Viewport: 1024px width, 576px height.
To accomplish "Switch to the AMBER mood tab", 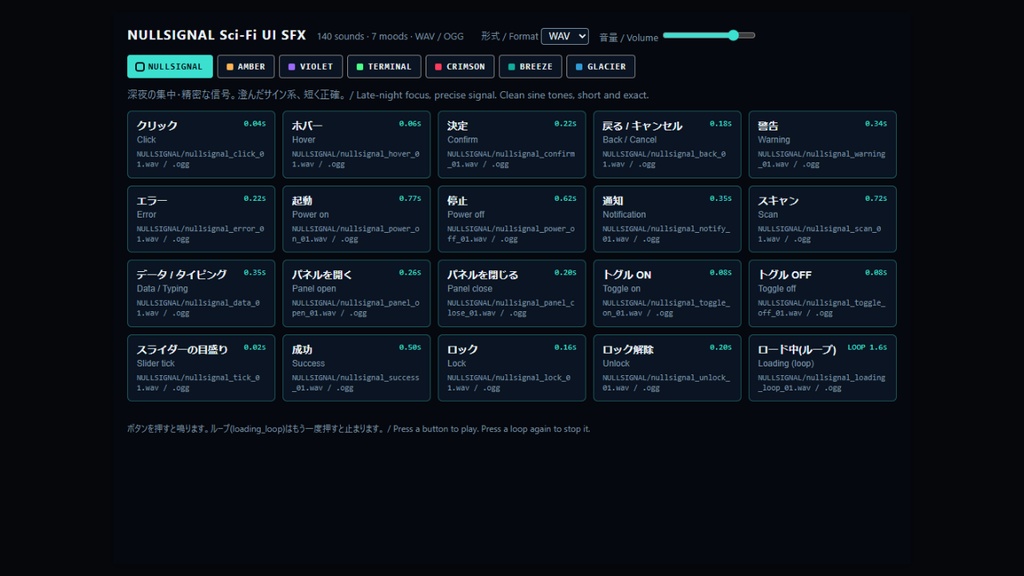I will (246, 67).
